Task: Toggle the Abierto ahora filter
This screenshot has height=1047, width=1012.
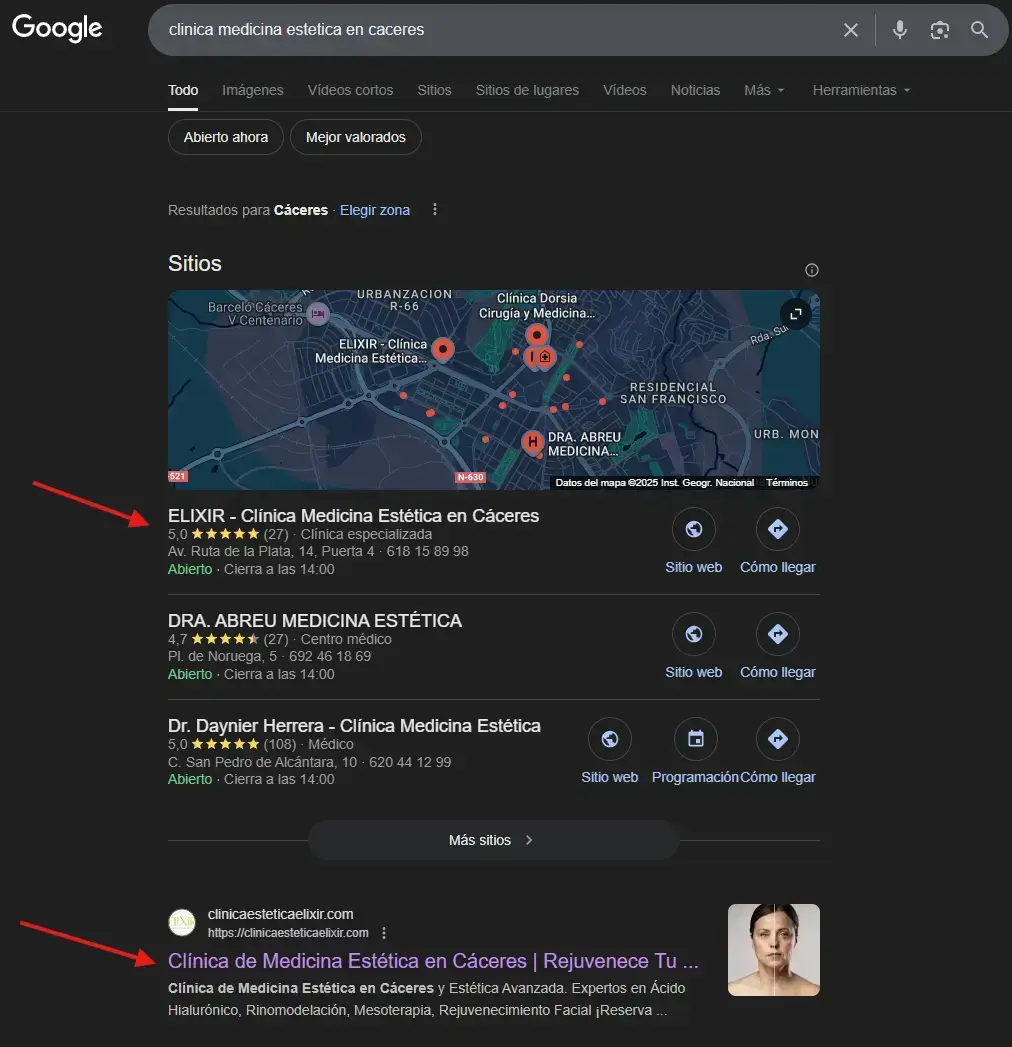Action: [x=226, y=137]
